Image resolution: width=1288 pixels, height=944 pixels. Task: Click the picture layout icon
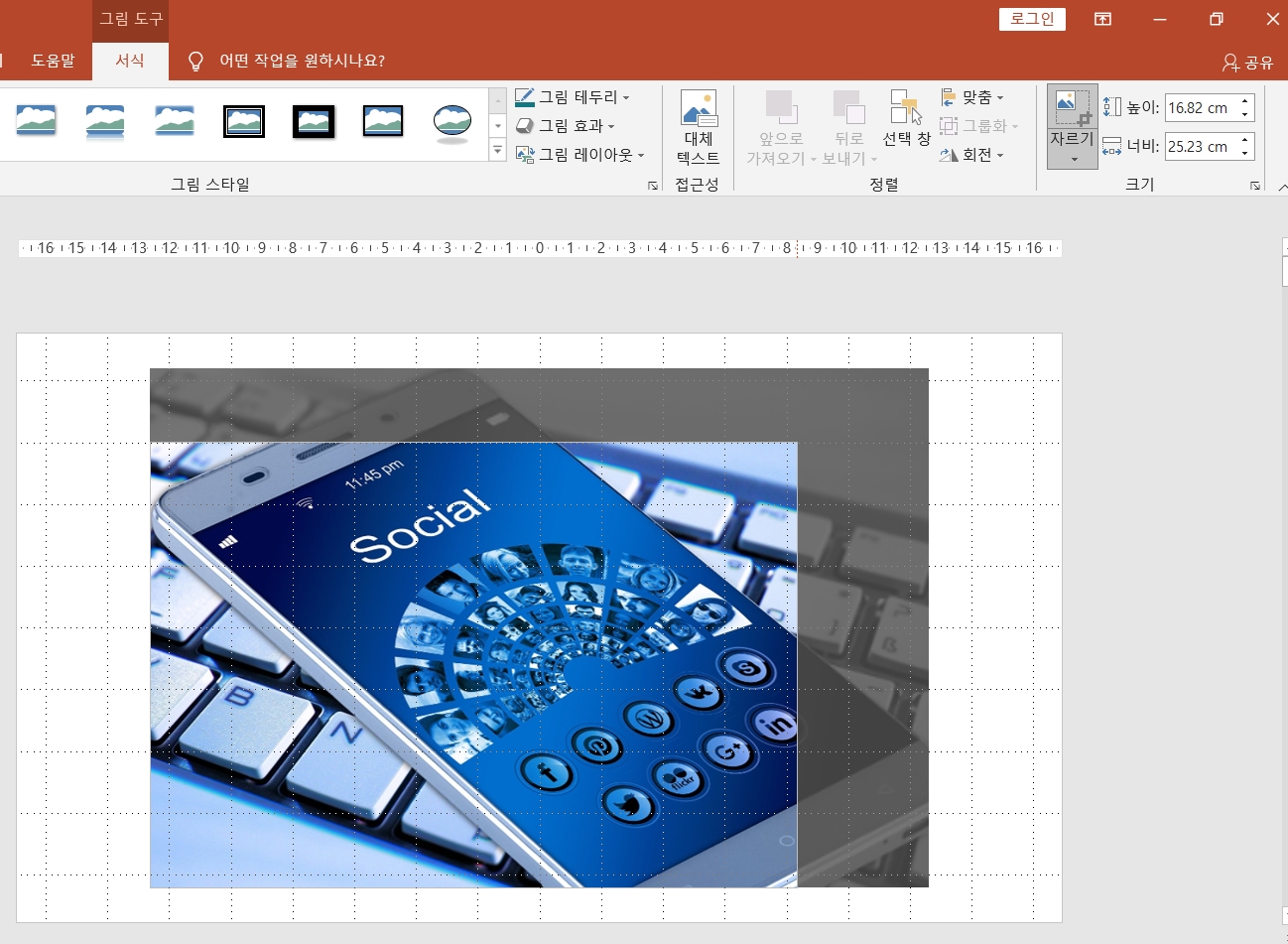525,155
